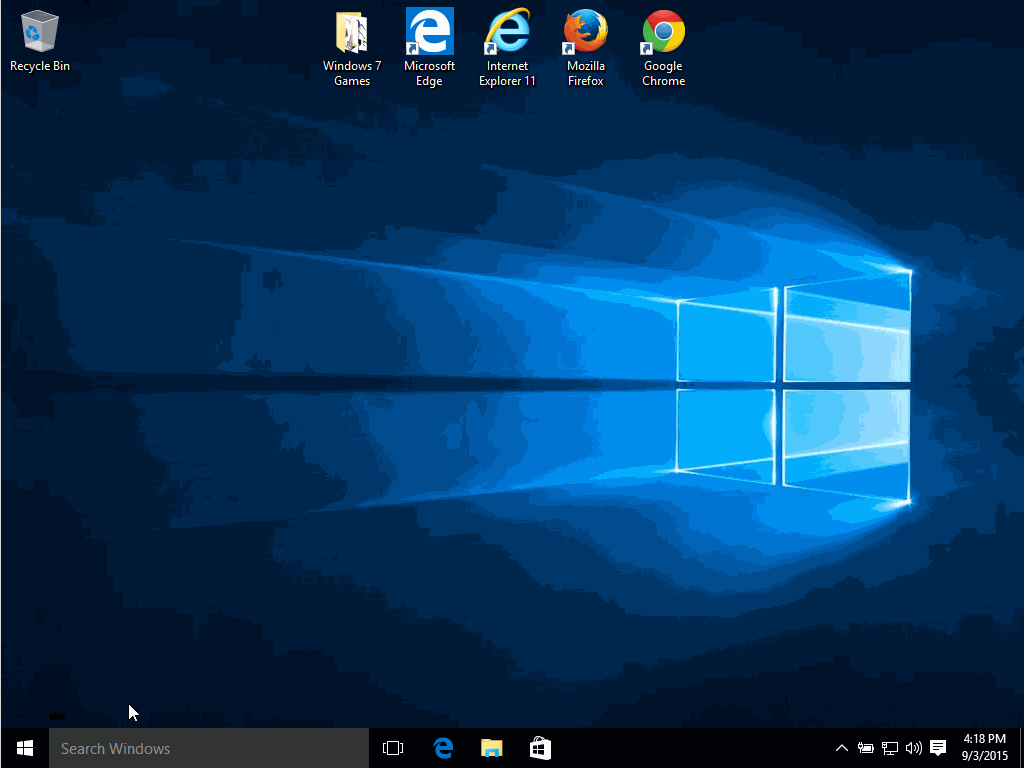
Task: Open the Start menu
Action: 25,748
